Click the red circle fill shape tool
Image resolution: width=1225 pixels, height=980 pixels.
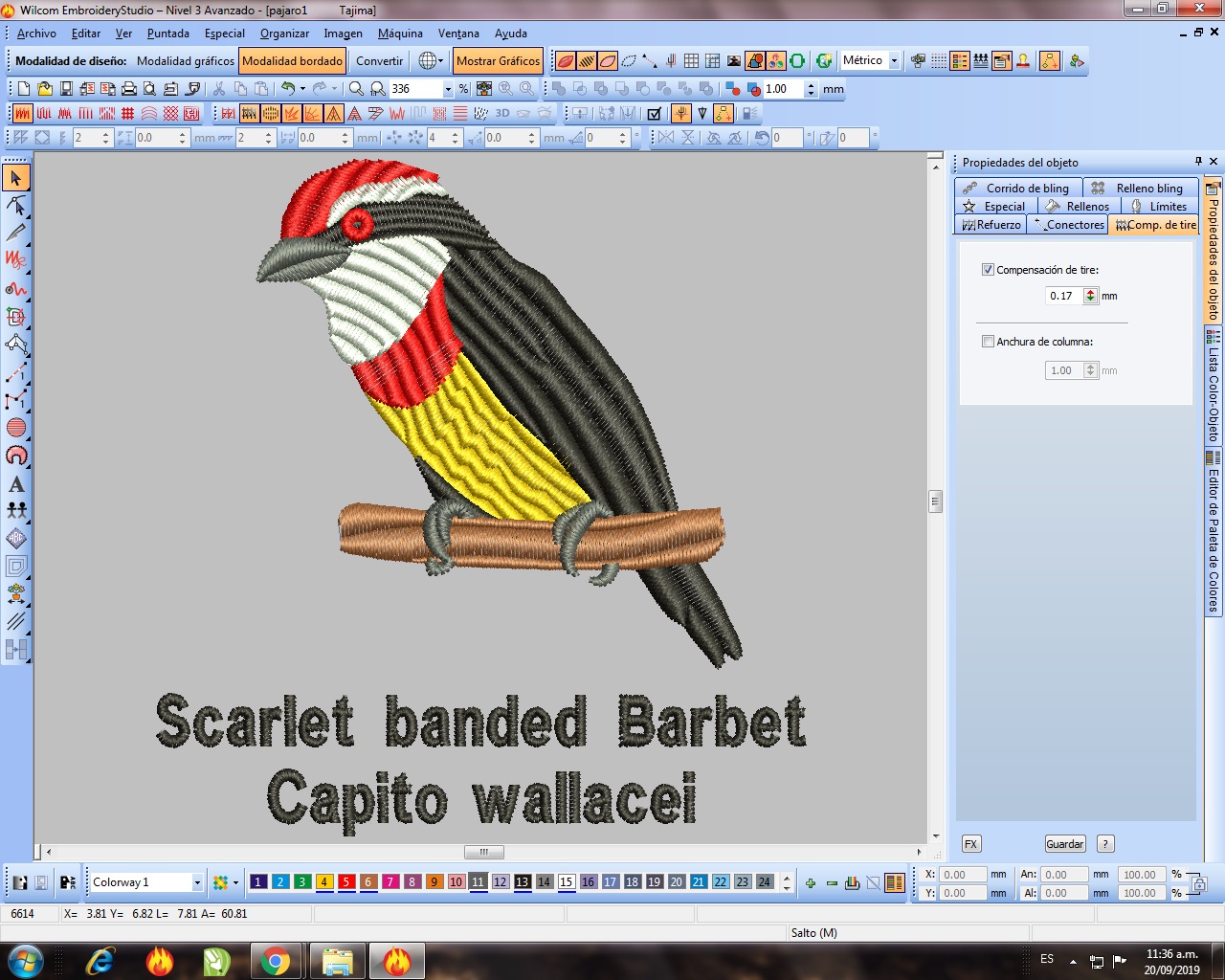pos(16,428)
